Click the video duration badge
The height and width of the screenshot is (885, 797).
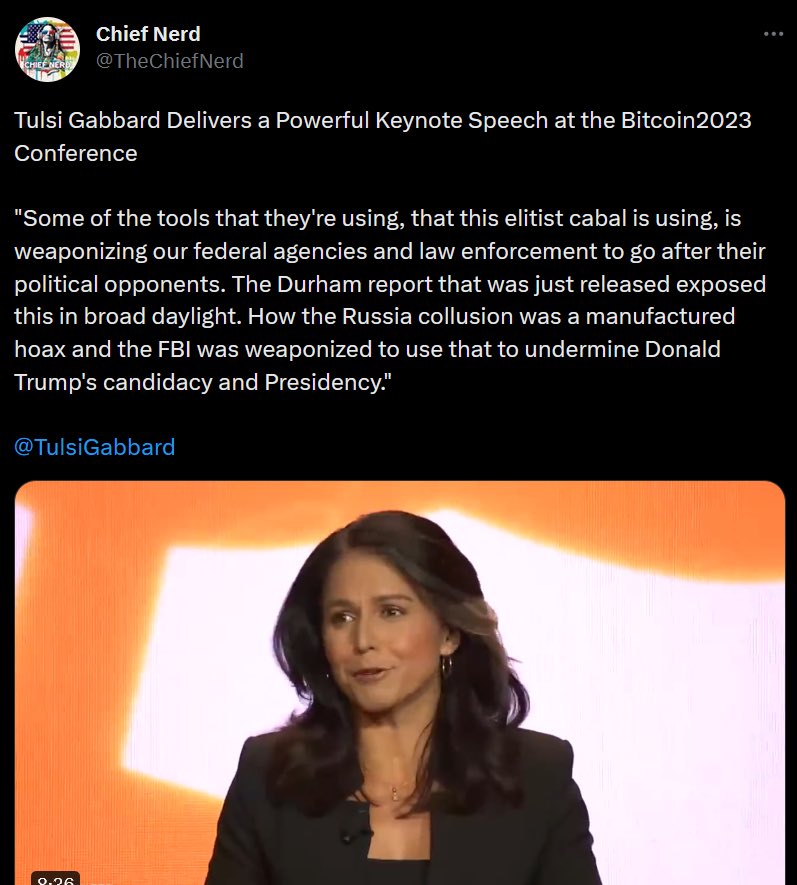point(55,879)
